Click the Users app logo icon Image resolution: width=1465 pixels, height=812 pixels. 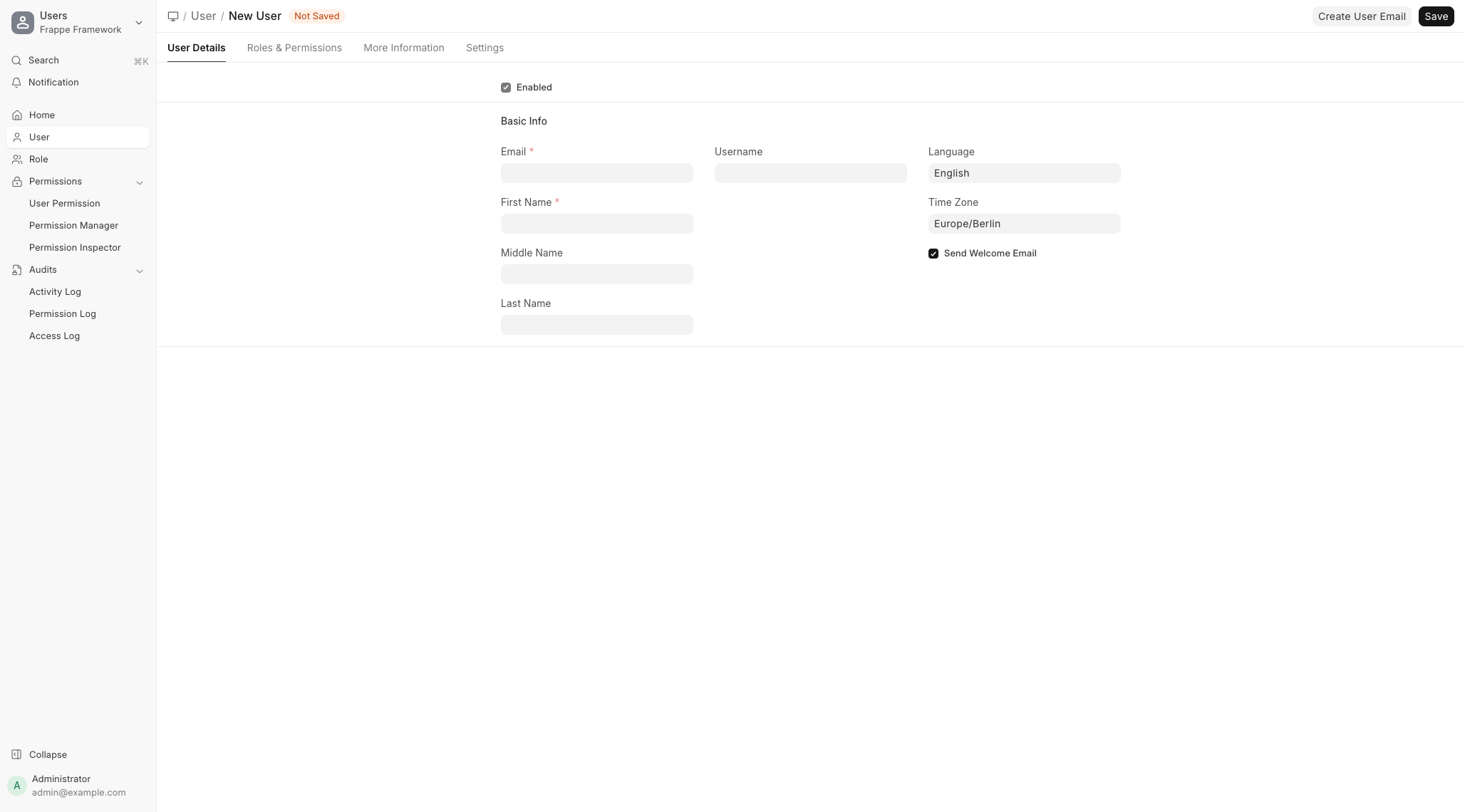(23, 23)
